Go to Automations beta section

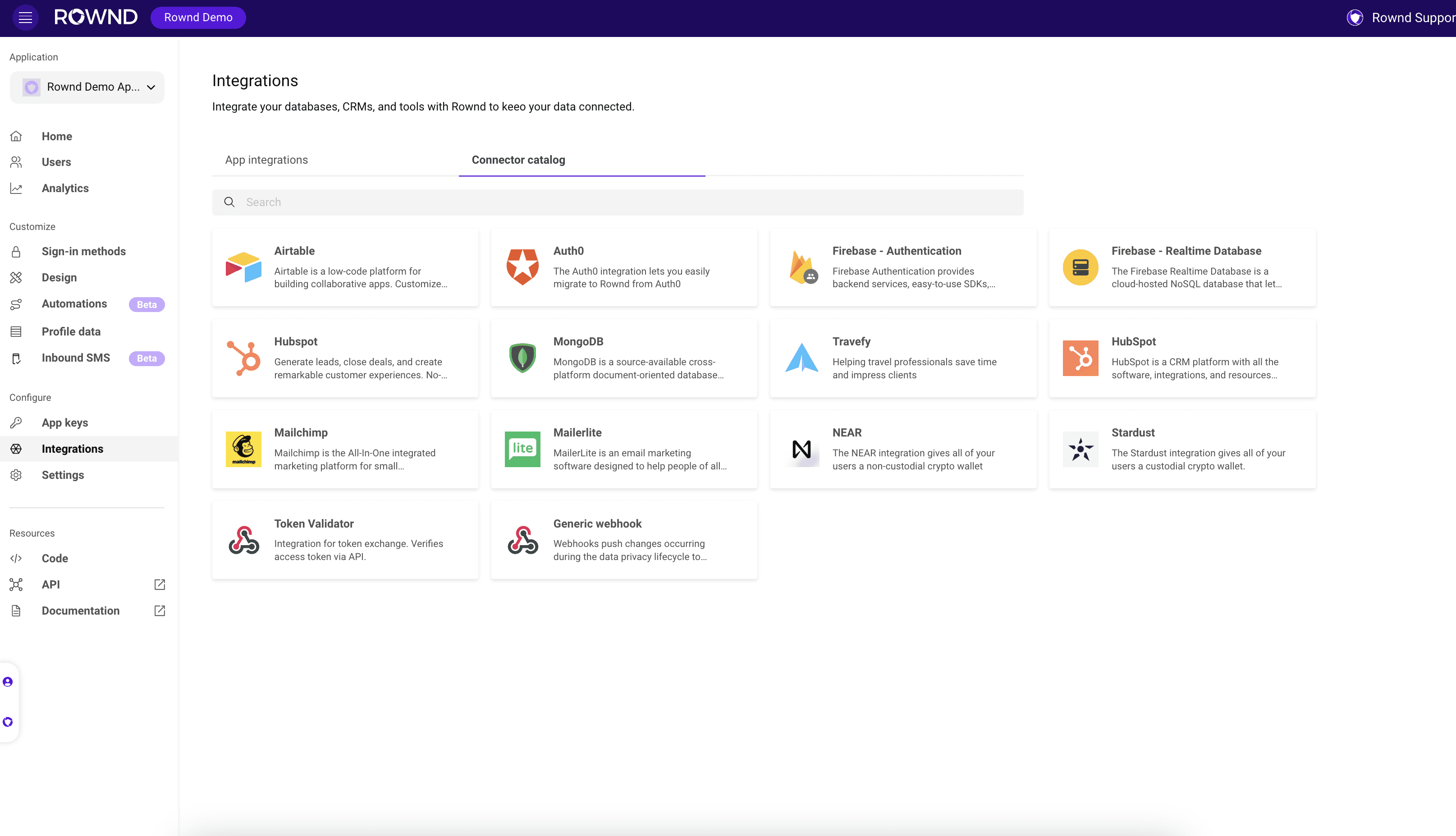(74, 304)
